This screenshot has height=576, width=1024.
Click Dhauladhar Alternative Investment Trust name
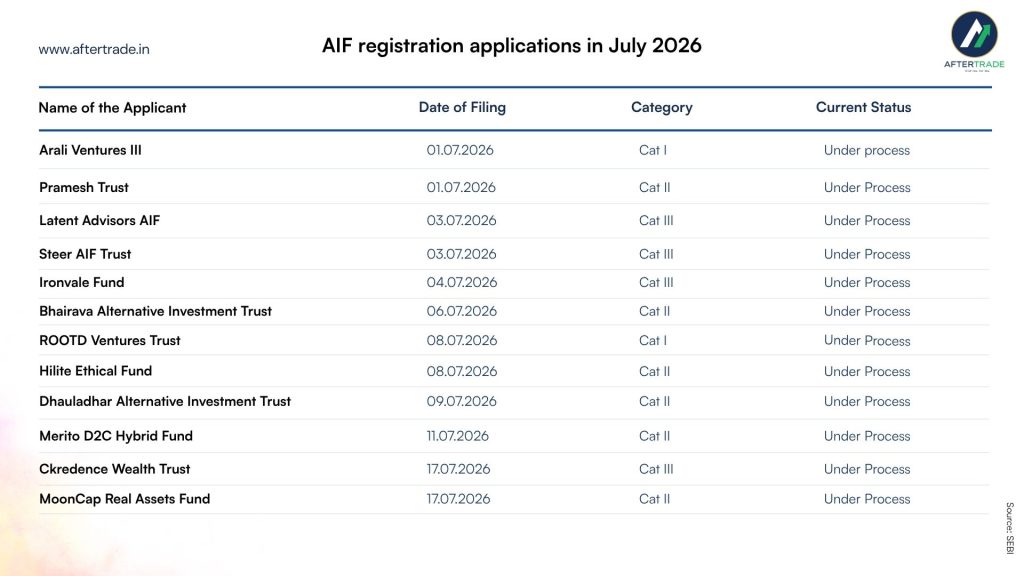coord(165,402)
